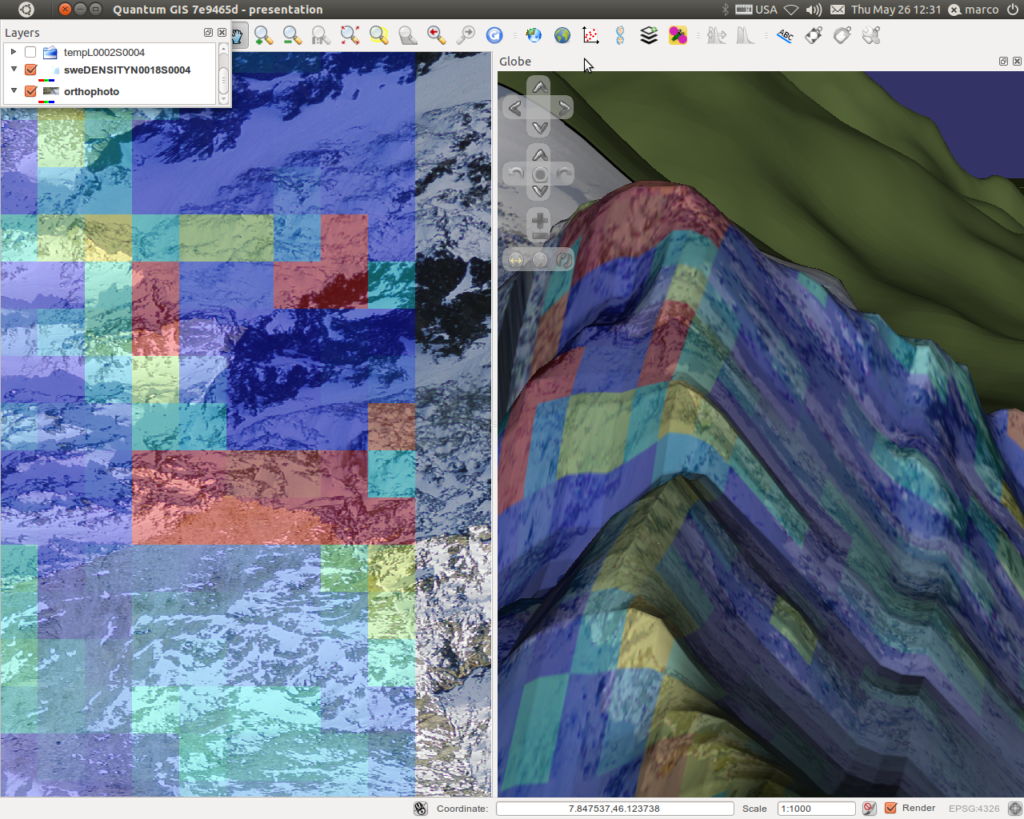Uncheck the sweDENSITYN0018S0004 layer checkbox
Viewport: 1024px width, 819px height.
point(30,70)
